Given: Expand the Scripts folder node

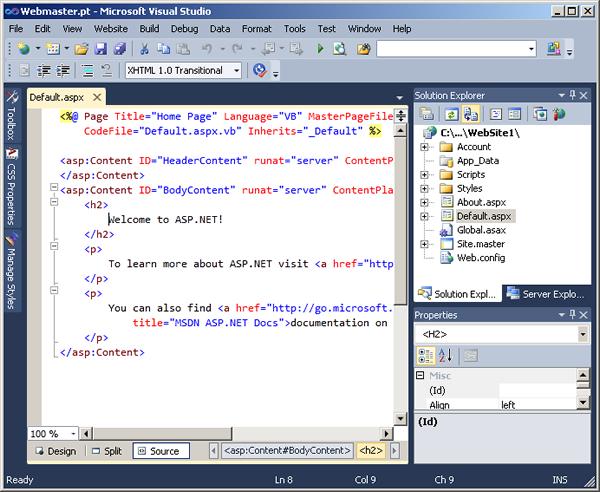Looking at the screenshot, I should point(424,175).
